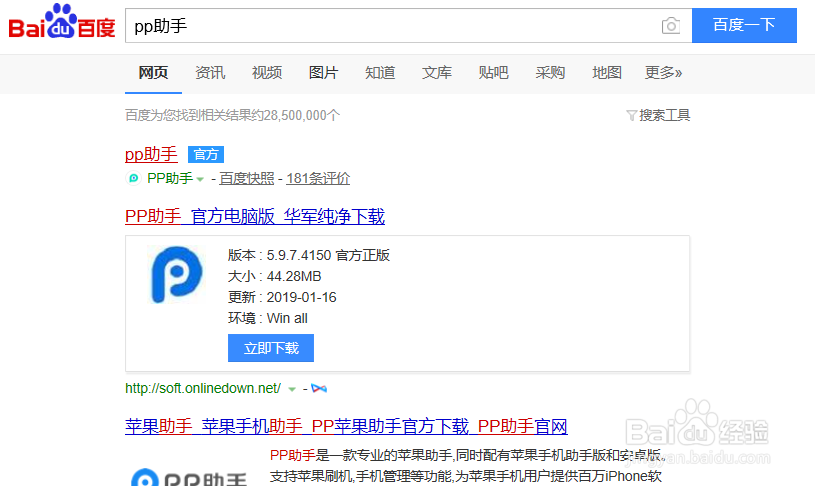815x486 pixels.
Task: Click the 百度为您找到相关结果约28,500,000个 text
Action: (232, 115)
